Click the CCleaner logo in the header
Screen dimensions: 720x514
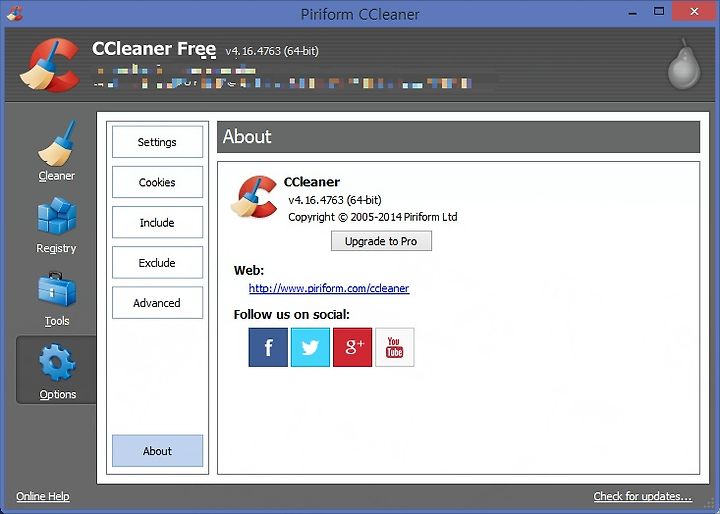coord(50,65)
